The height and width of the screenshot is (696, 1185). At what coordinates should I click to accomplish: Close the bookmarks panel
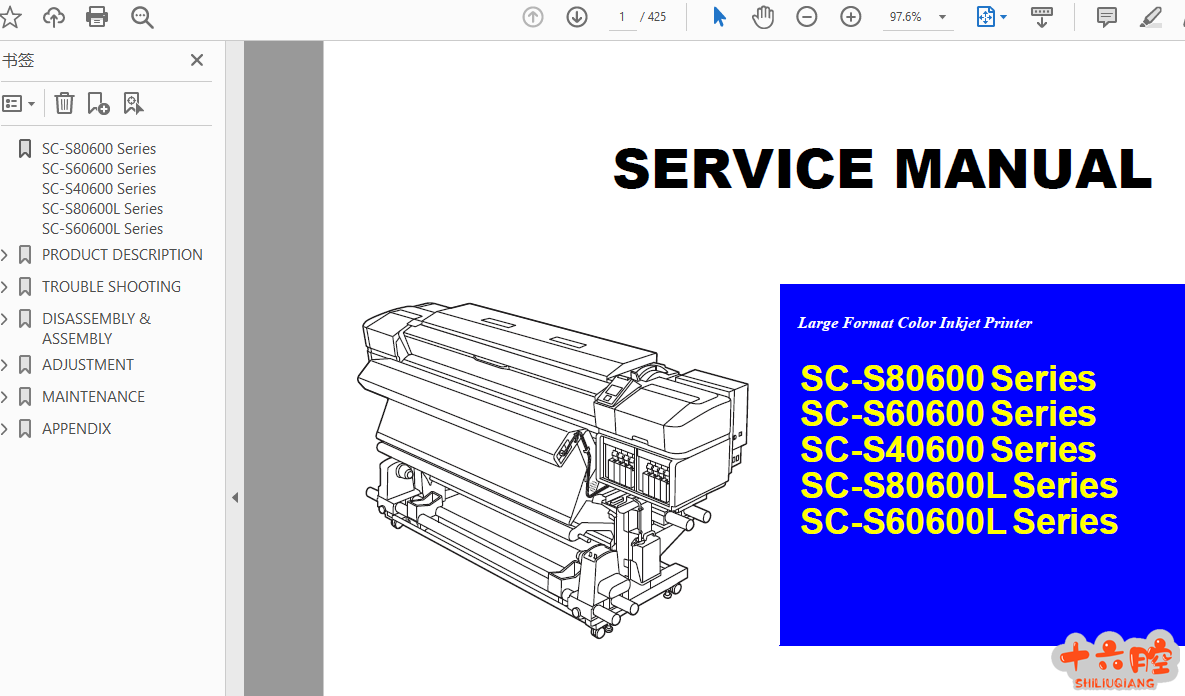(197, 60)
